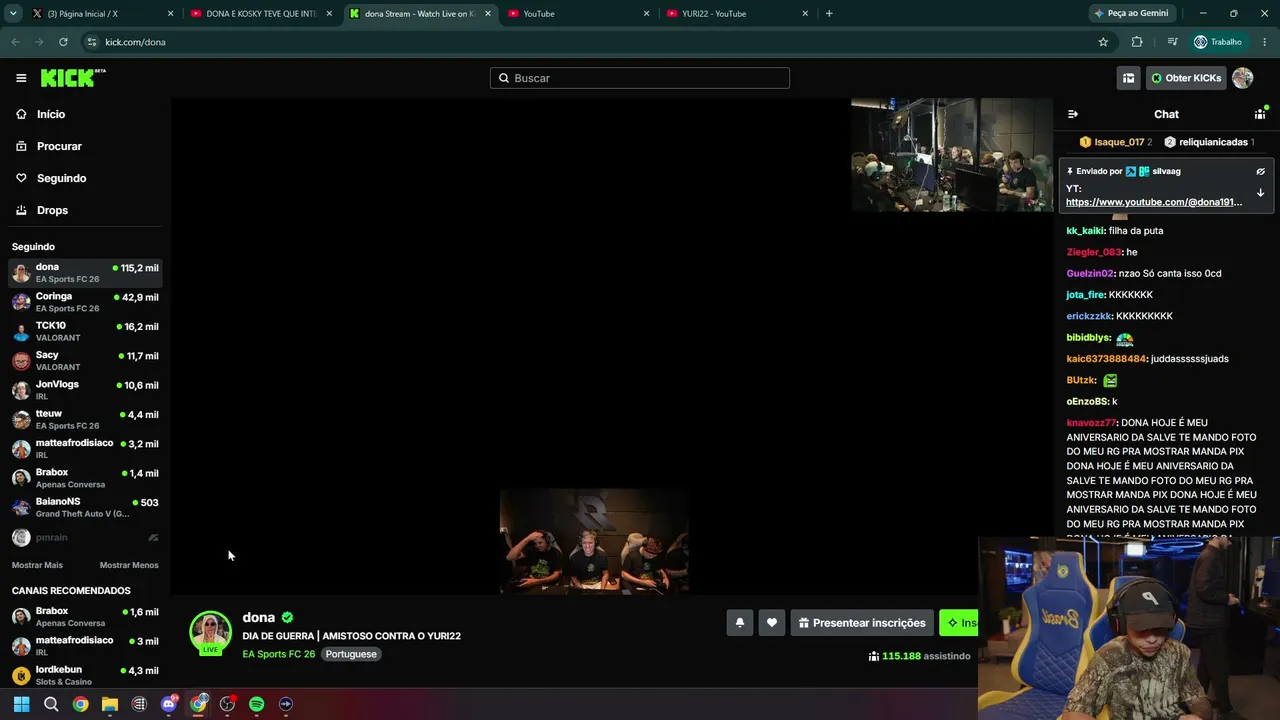Open the Kick user profile avatar

coord(1243,78)
